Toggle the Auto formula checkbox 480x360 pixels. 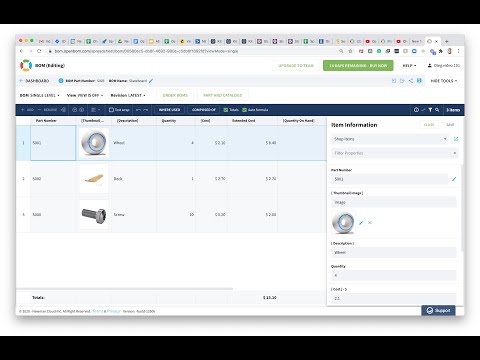(x=244, y=110)
